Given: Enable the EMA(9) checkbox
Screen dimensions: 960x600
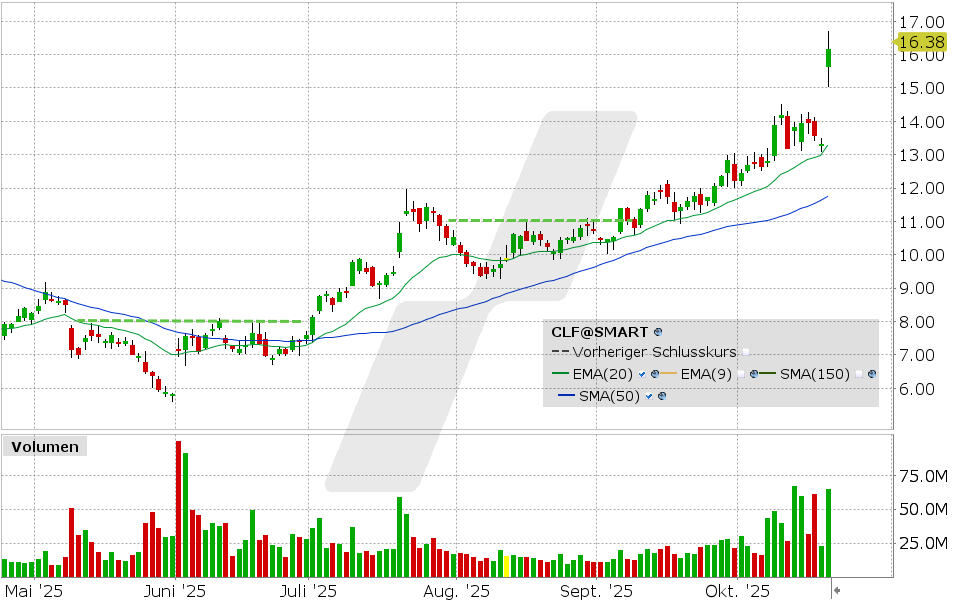Looking at the screenshot, I should (740, 374).
